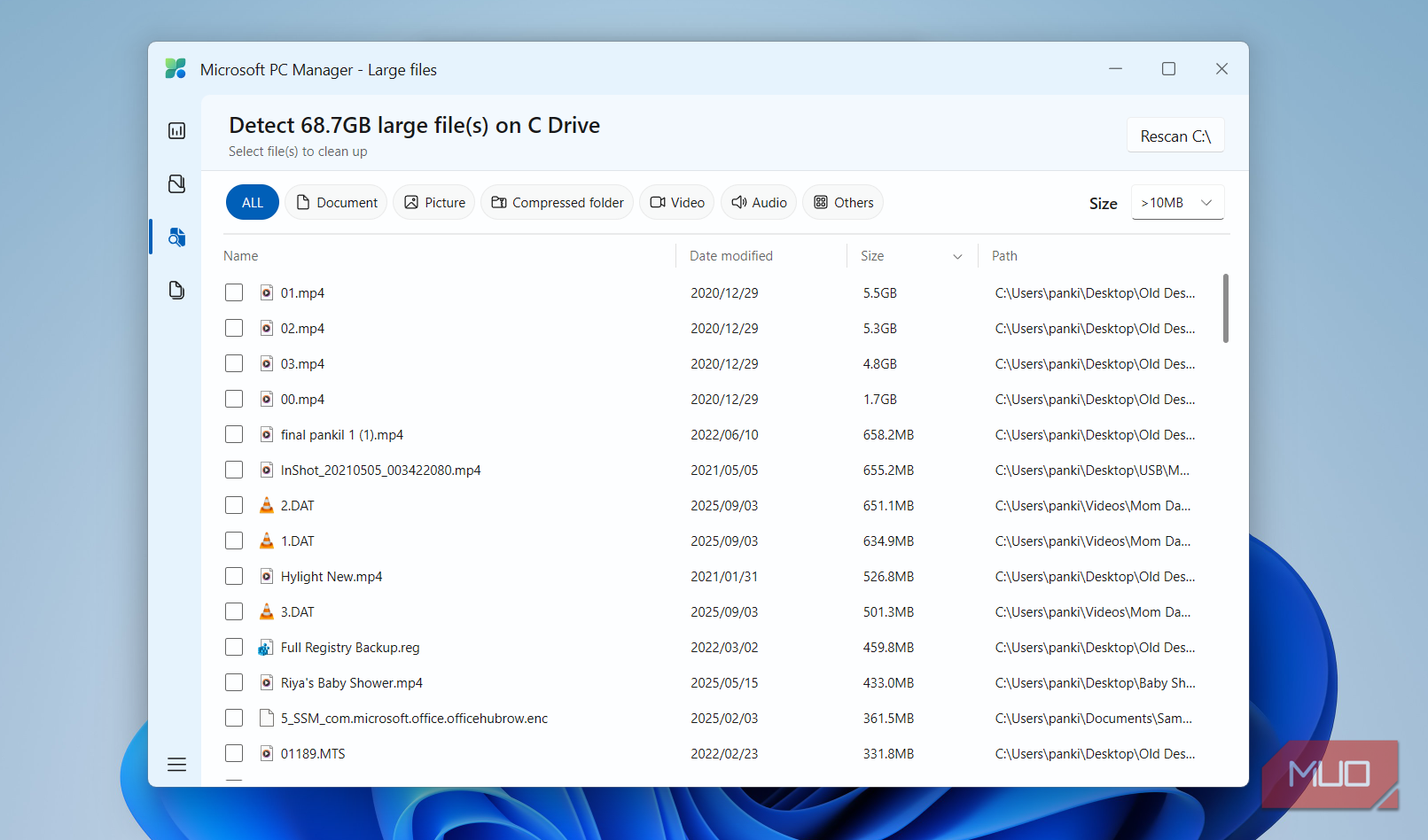Viewport: 1428px width, 840px height.
Task: Click the VLC cone icon for 1.DAT
Action: (x=266, y=541)
